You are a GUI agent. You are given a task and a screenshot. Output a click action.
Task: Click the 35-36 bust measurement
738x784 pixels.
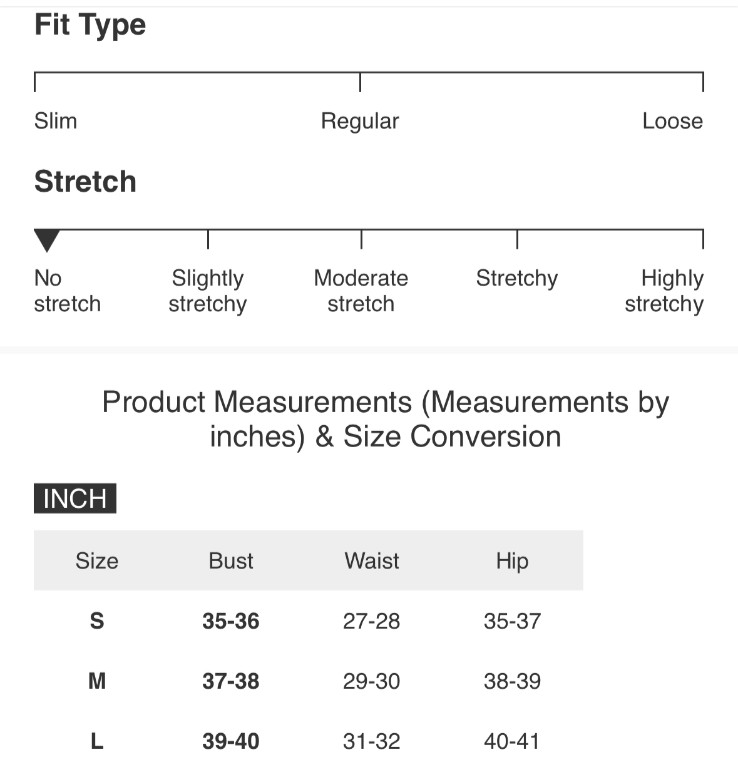pyautogui.click(x=231, y=621)
